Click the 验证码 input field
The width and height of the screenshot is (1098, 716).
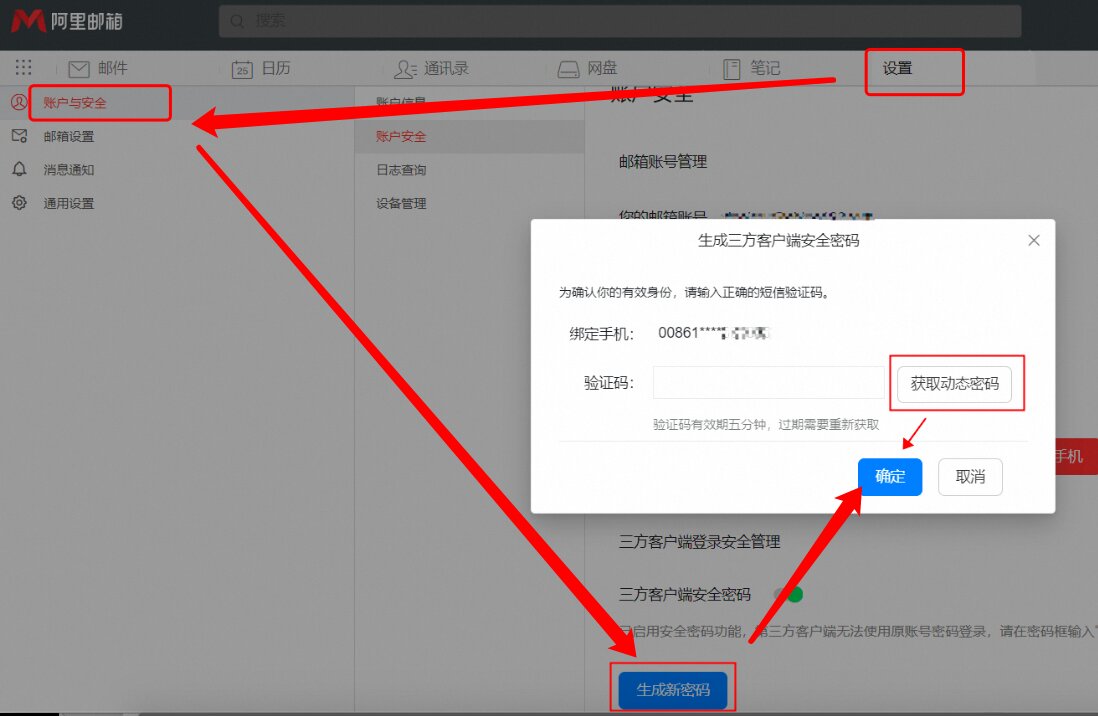tap(769, 383)
